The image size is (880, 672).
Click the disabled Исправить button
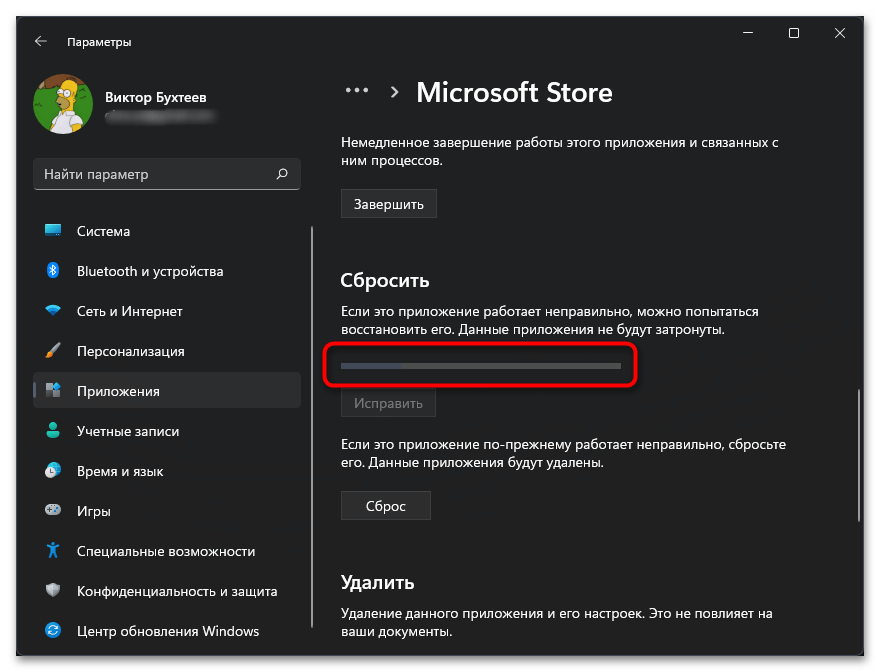388,404
